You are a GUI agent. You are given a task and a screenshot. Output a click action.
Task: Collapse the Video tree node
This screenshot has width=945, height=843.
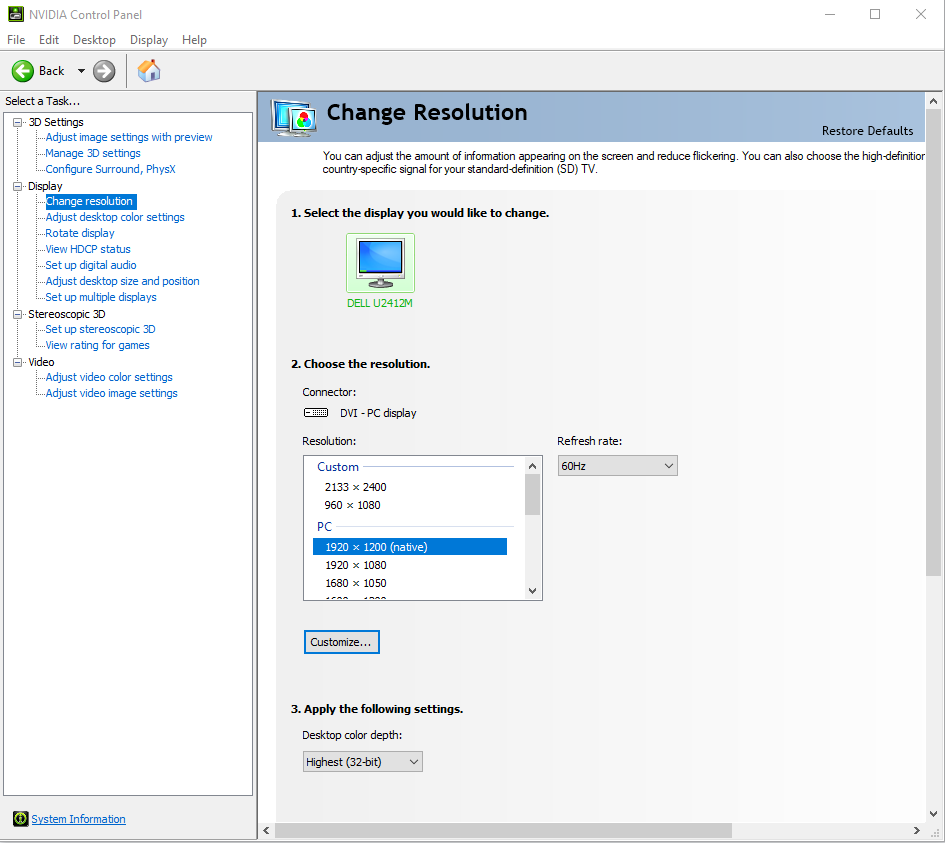pos(17,362)
